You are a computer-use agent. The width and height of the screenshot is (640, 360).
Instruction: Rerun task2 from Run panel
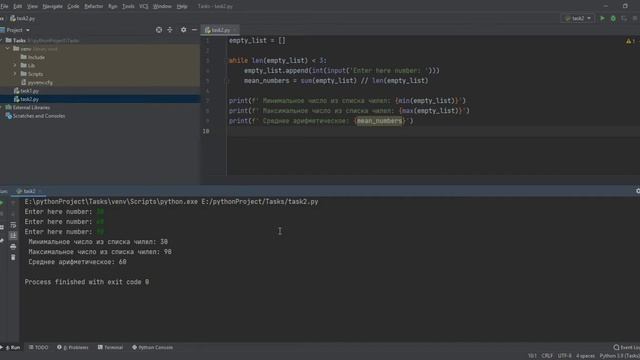[x=2, y=202]
